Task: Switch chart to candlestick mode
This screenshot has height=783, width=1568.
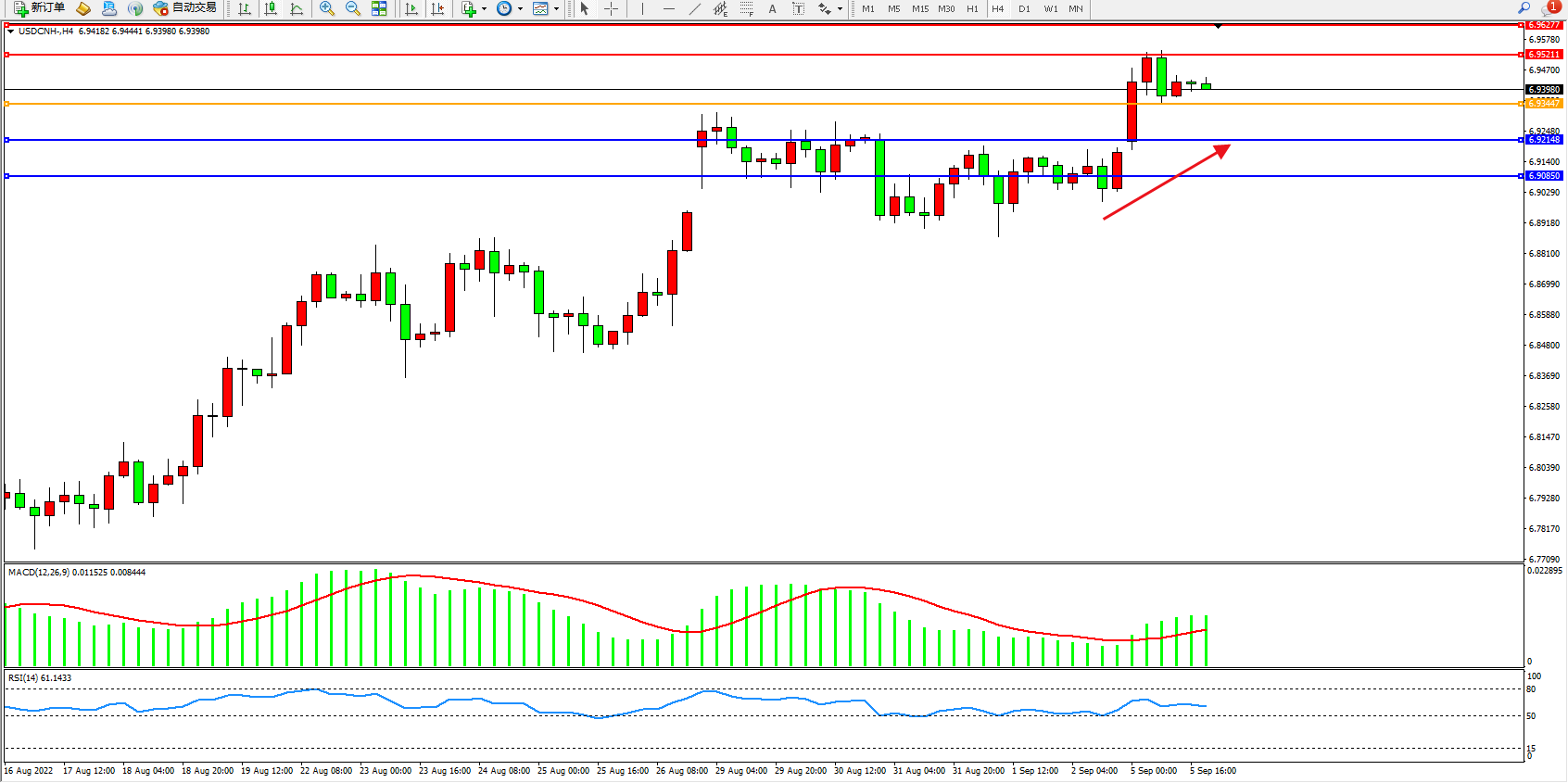Action: pyautogui.click(x=271, y=8)
